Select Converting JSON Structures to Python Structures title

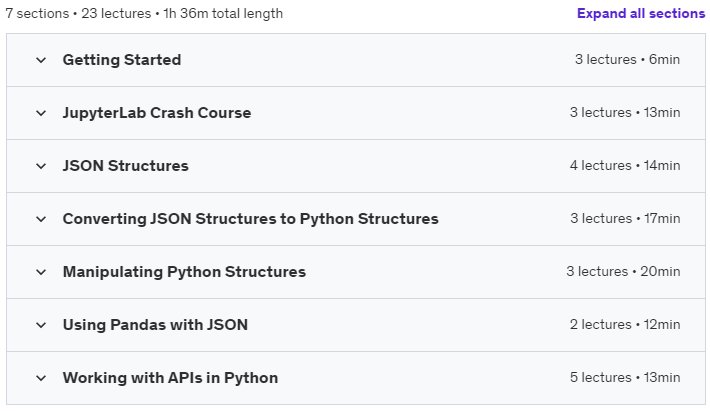(250, 219)
